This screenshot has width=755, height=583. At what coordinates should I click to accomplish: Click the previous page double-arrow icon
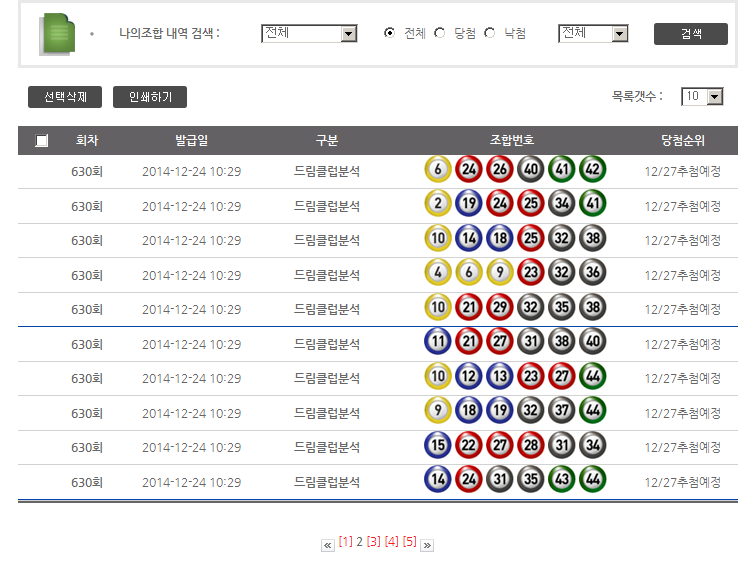pyautogui.click(x=327, y=545)
